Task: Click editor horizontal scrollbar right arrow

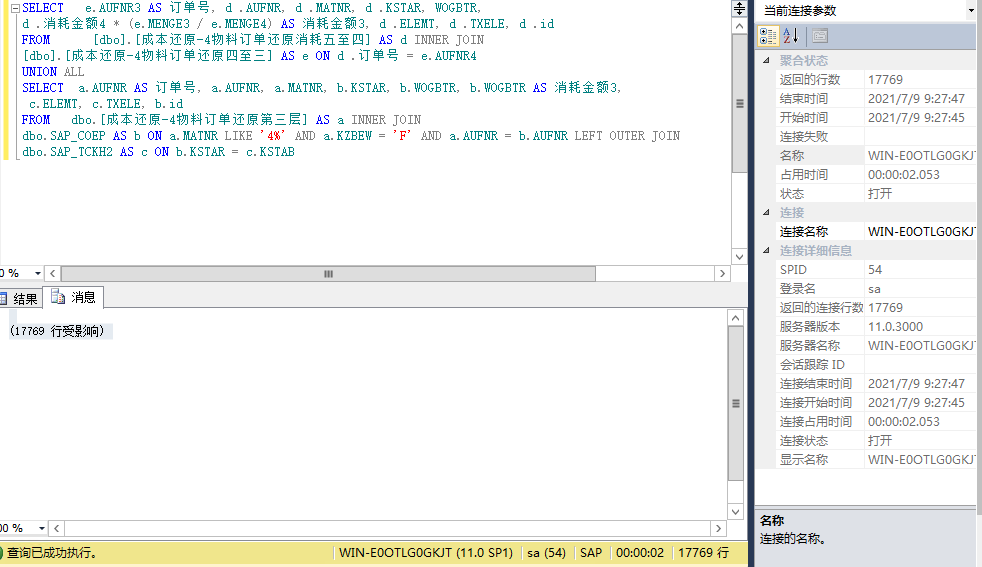Action: (x=723, y=274)
